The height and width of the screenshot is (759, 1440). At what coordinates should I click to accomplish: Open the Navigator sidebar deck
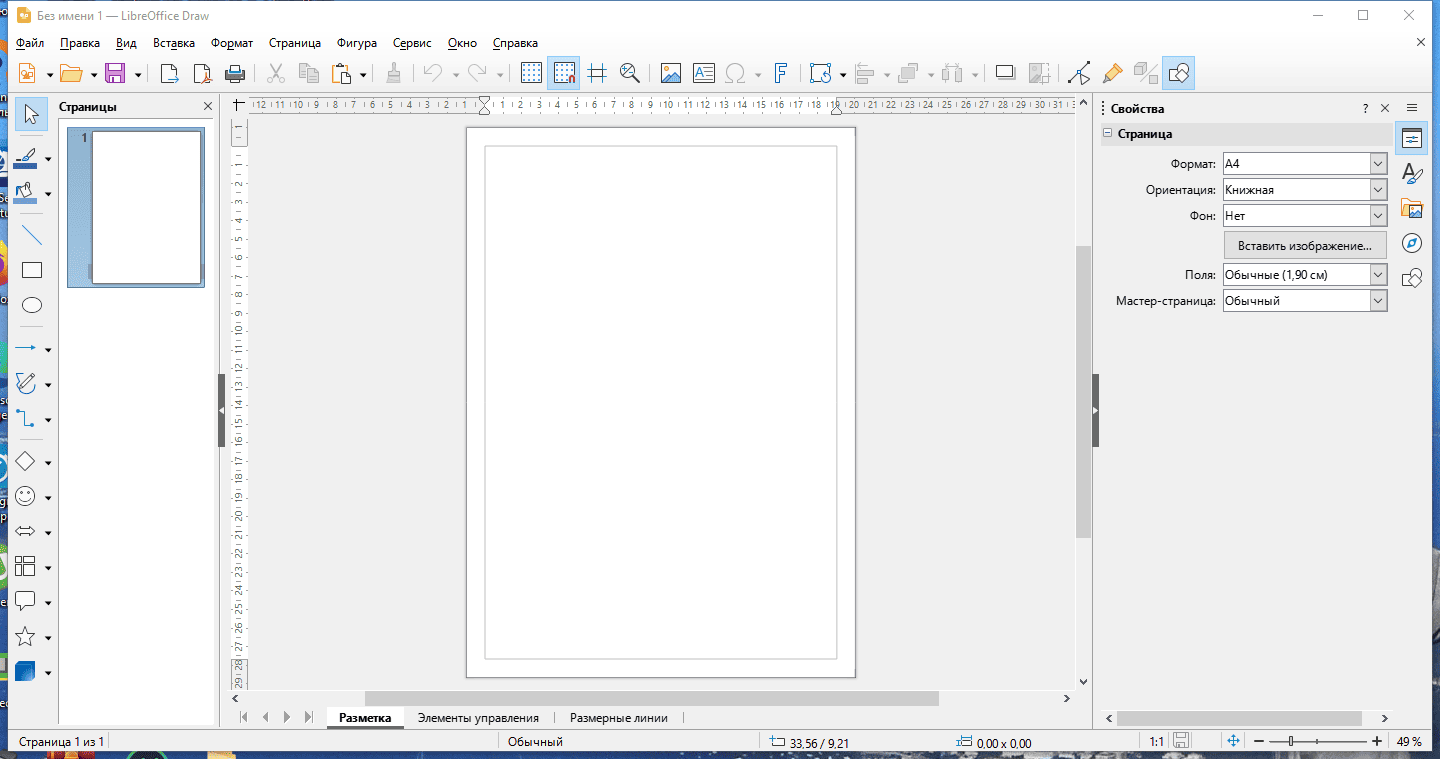1412,243
